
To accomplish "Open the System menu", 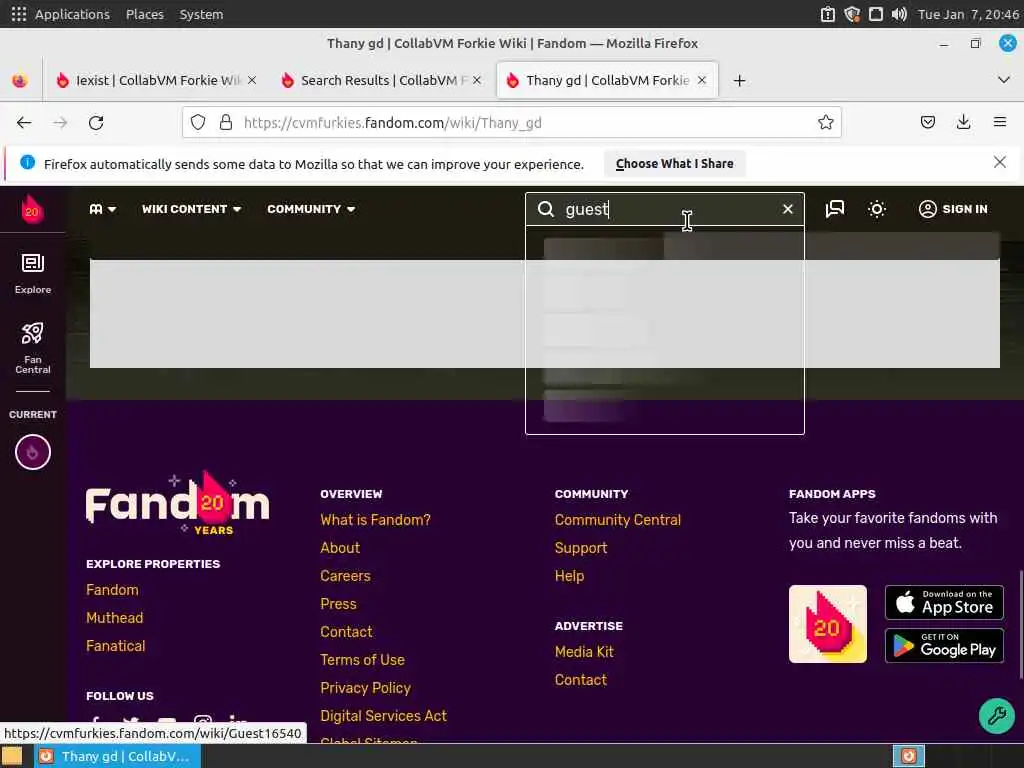I will point(201,14).
